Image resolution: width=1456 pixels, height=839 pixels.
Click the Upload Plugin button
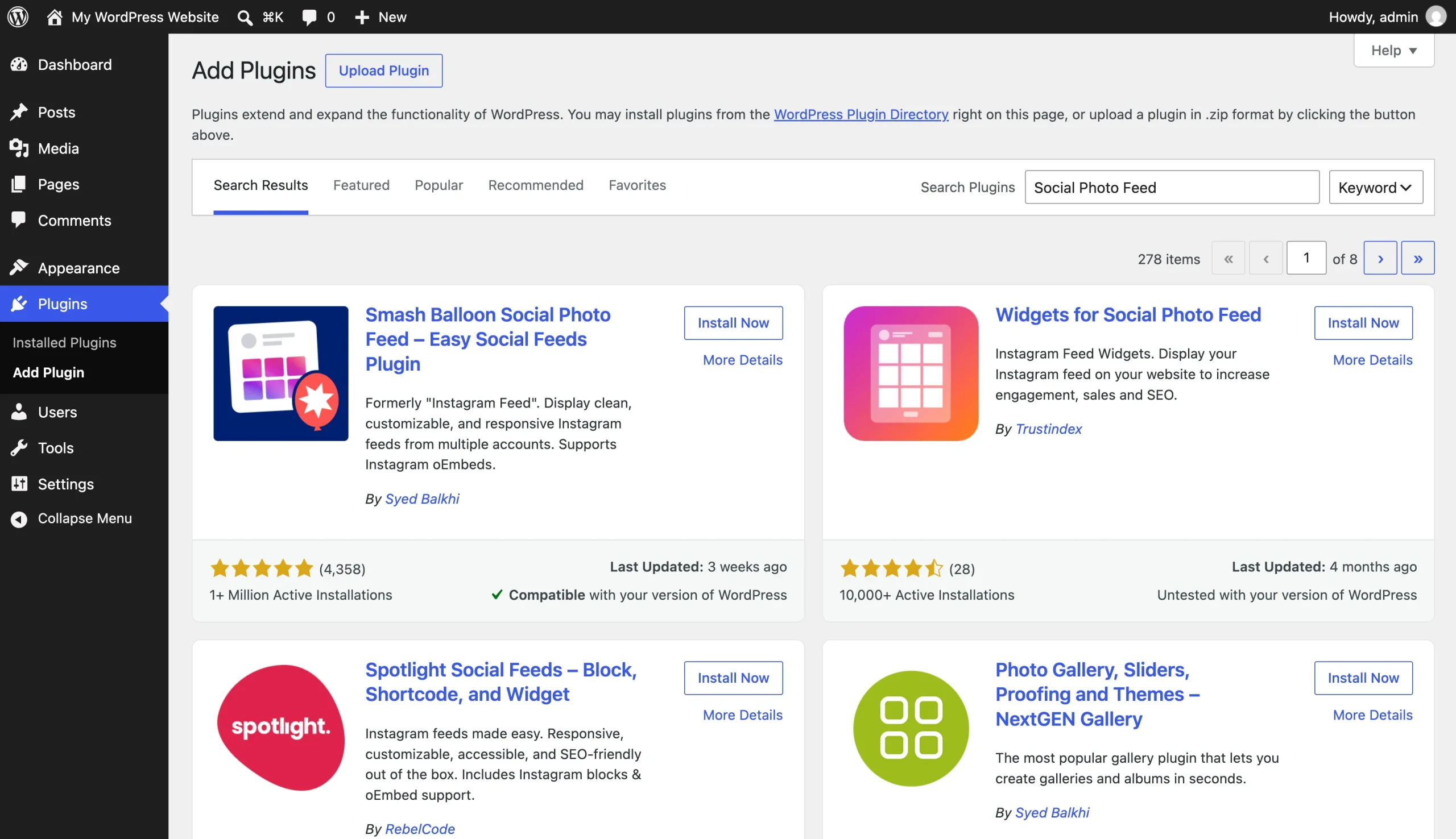click(383, 70)
